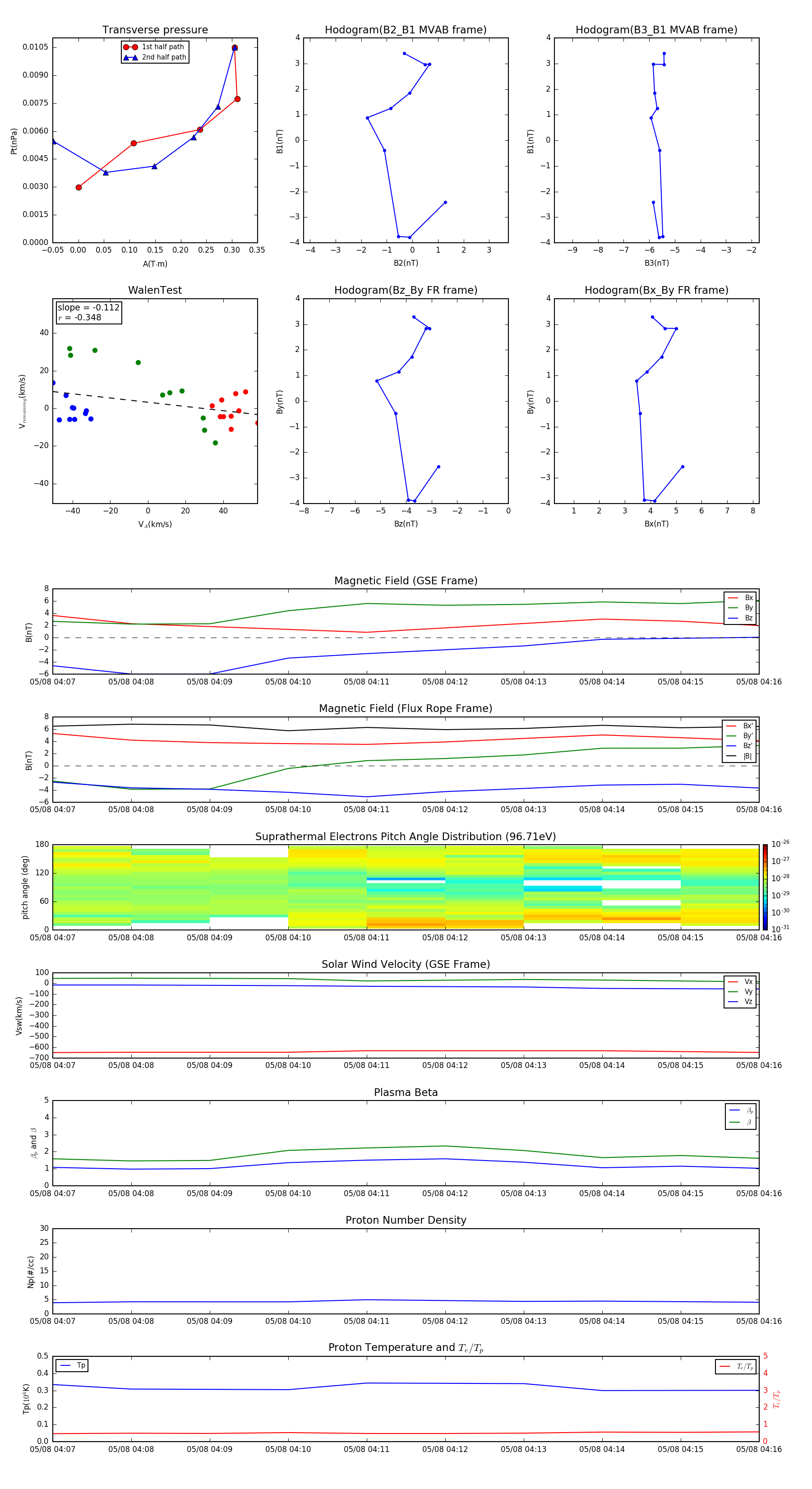Click the 'Pt(nPa)' y-axis label
Viewport: 812px width, 1489px height.
(x=14, y=140)
